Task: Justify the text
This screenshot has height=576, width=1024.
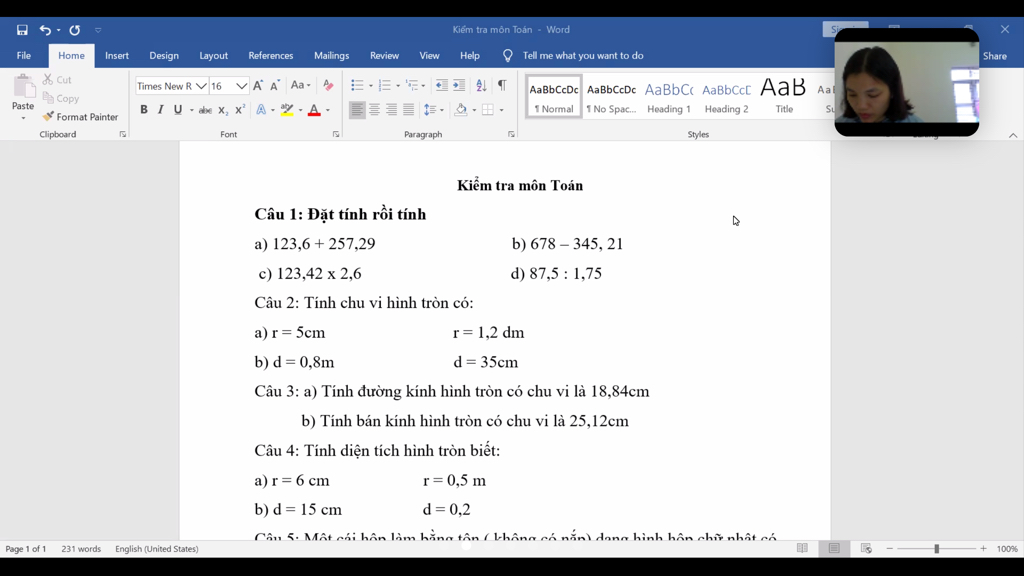Action: point(408,110)
